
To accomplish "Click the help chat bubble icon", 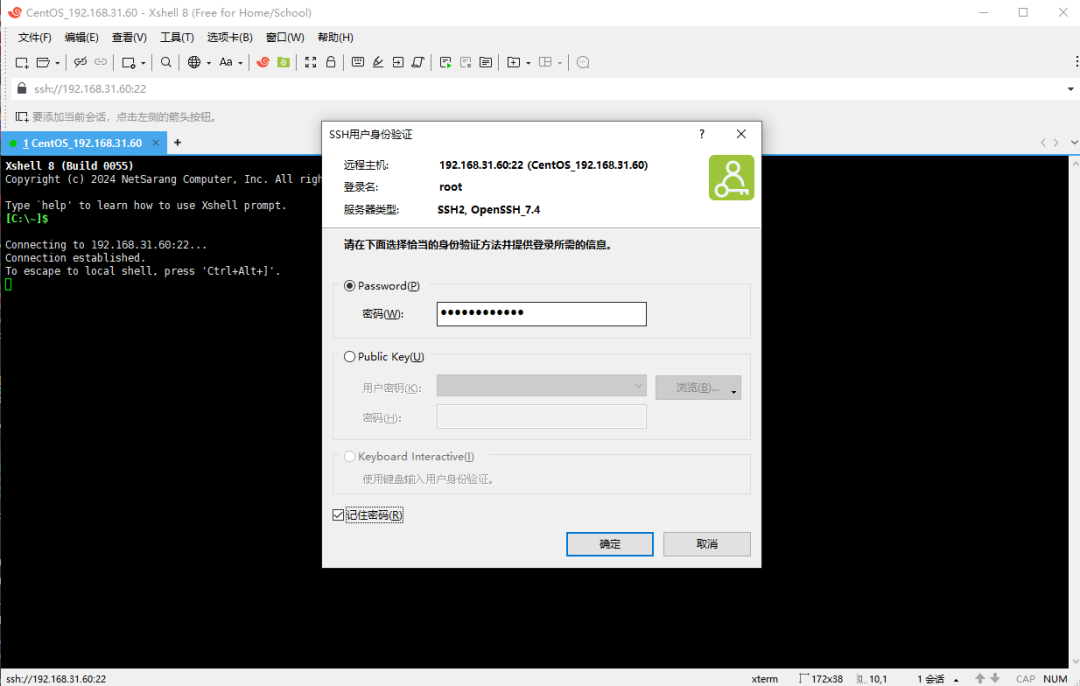I will pos(583,63).
